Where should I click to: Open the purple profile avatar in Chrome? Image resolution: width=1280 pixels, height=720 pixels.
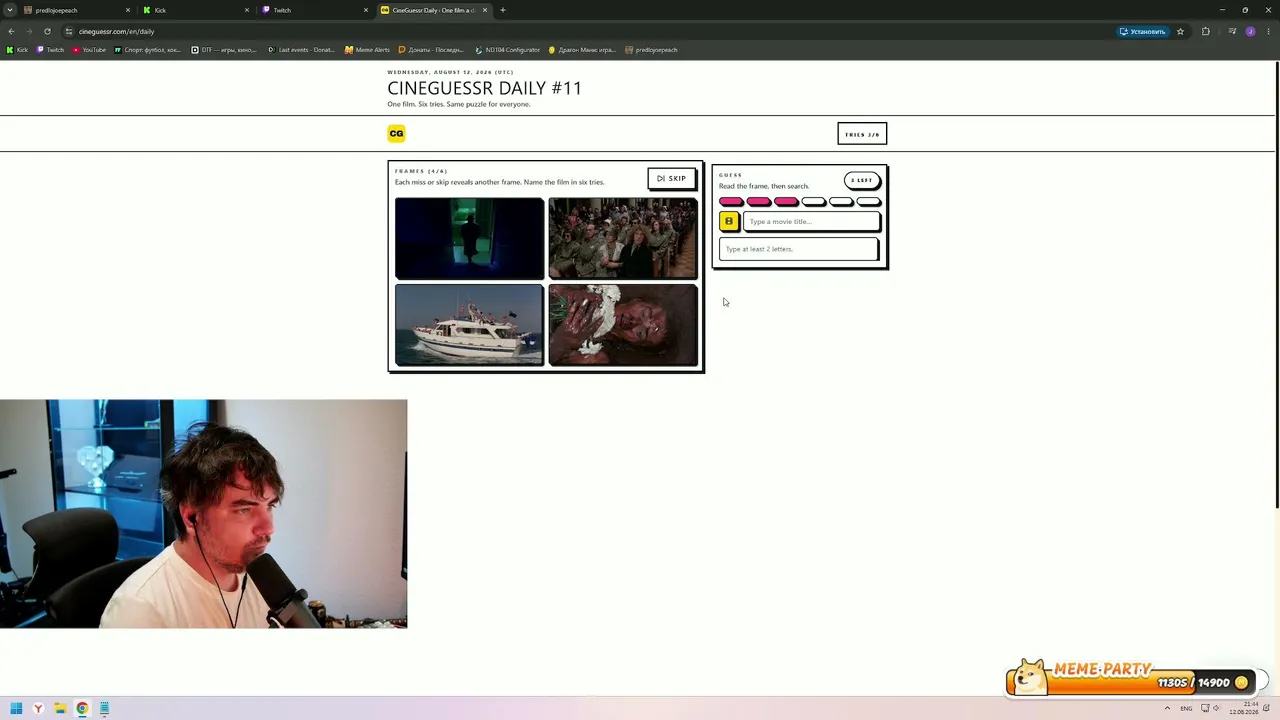click(x=1250, y=31)
